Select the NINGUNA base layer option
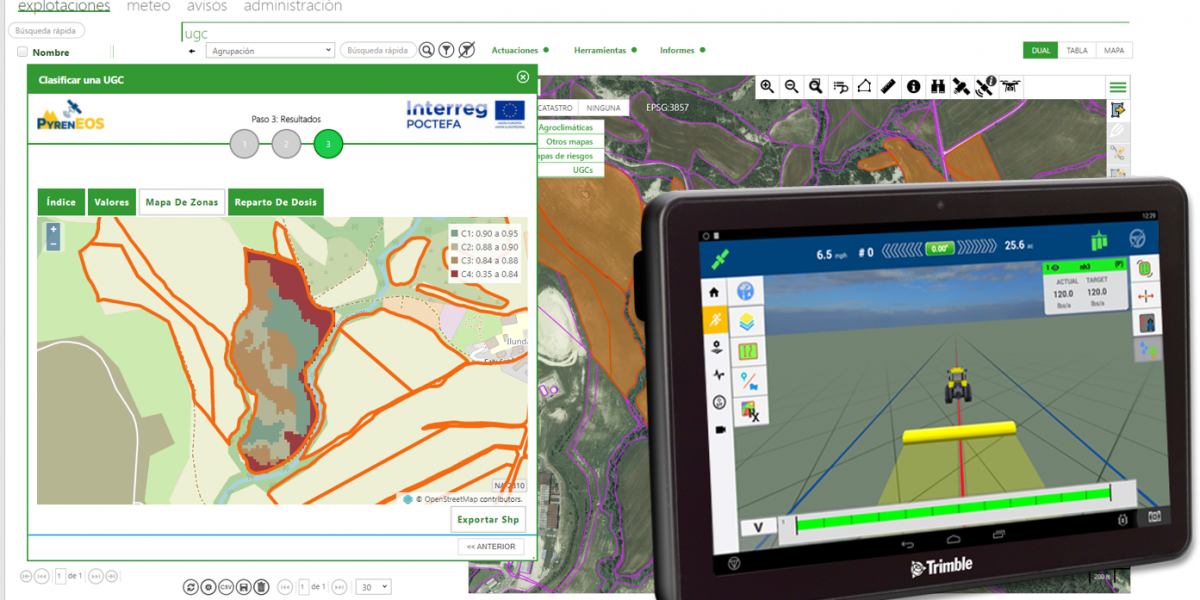Image resolution: width=1200 pixels, height=600 pixels. (x=603, y=108)
